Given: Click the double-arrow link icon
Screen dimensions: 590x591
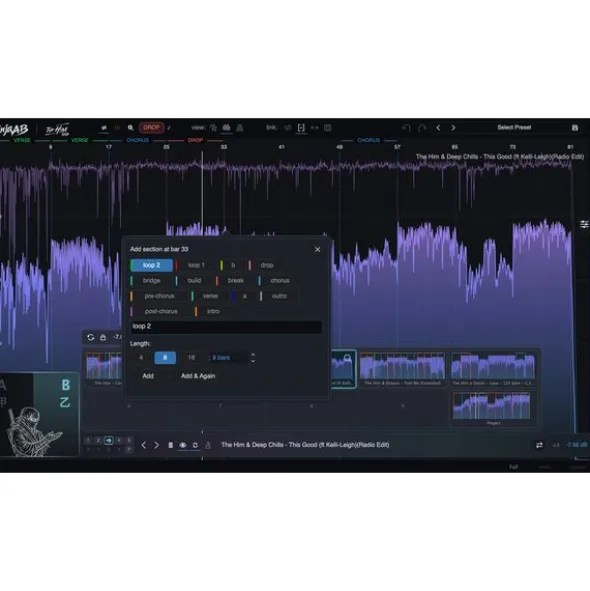Looking at the screenshot, I should [314, 128].
